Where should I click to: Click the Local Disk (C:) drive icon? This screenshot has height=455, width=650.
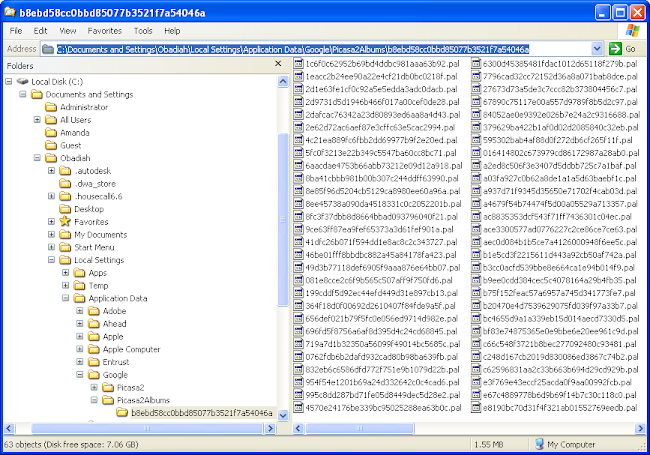point(22,81)
